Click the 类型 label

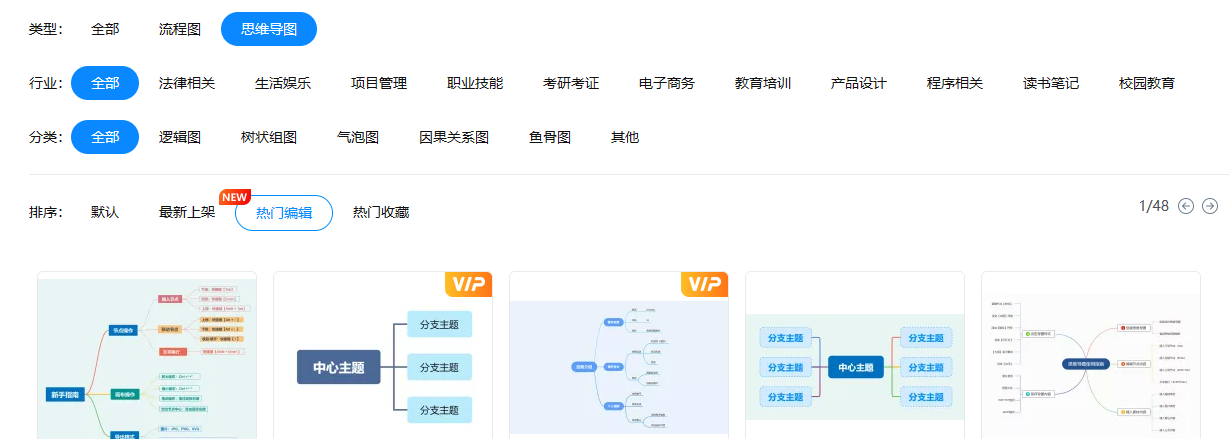pyautogui.click(x=46, y=29)
